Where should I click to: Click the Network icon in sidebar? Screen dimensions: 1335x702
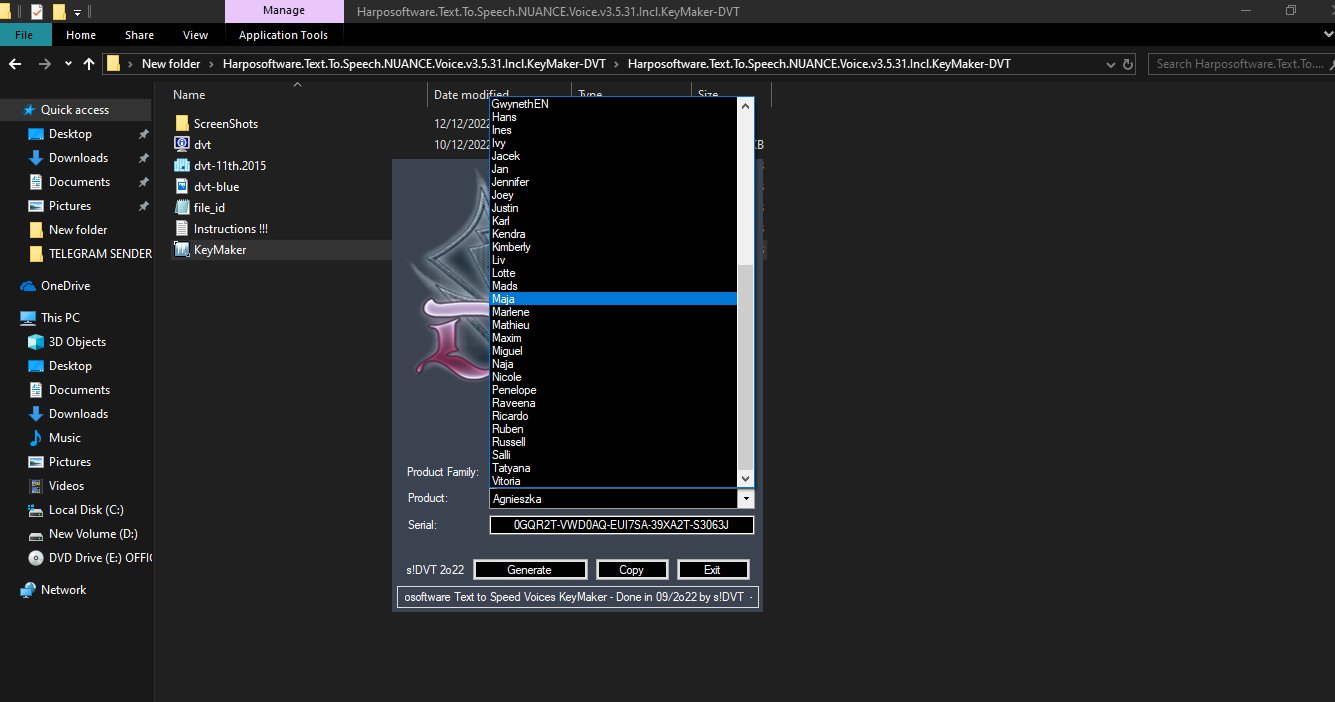28,590
